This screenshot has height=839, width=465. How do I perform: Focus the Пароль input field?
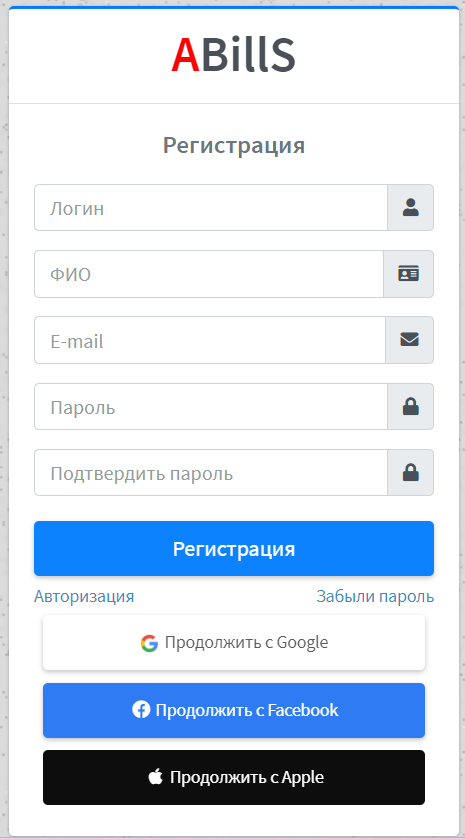point(211,407)
